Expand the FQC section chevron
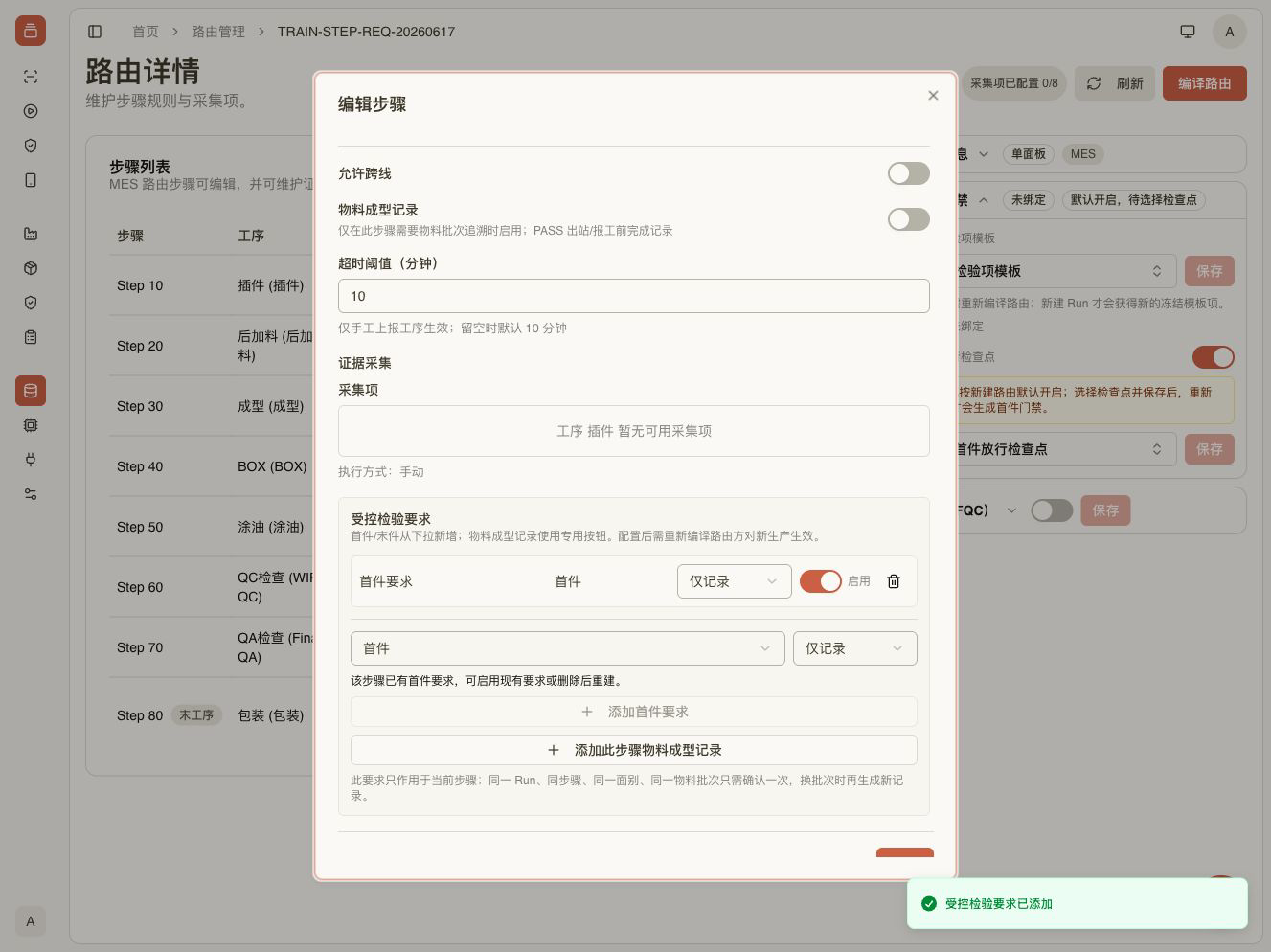1271x952 pixels. [x=1010, y=510]
